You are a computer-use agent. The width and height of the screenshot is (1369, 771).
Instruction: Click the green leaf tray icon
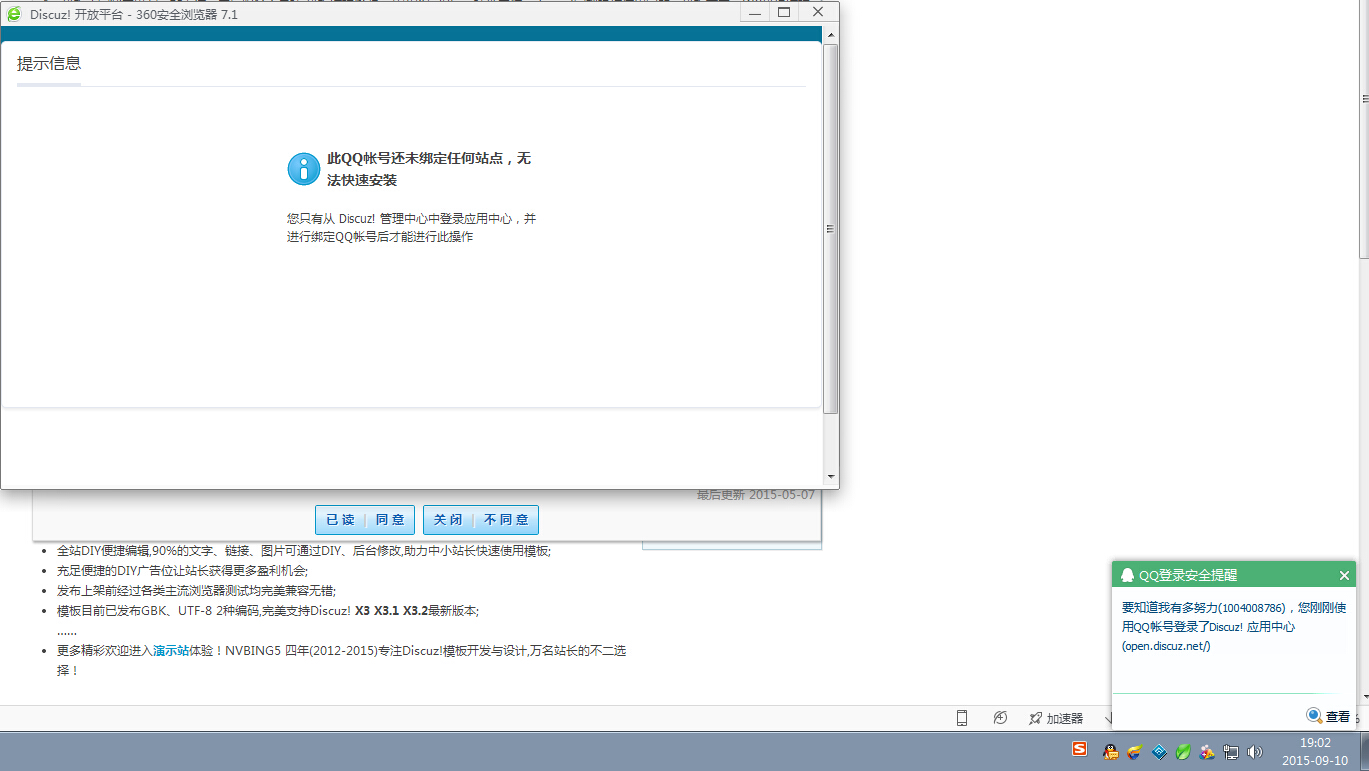(x=1183, y=751)
